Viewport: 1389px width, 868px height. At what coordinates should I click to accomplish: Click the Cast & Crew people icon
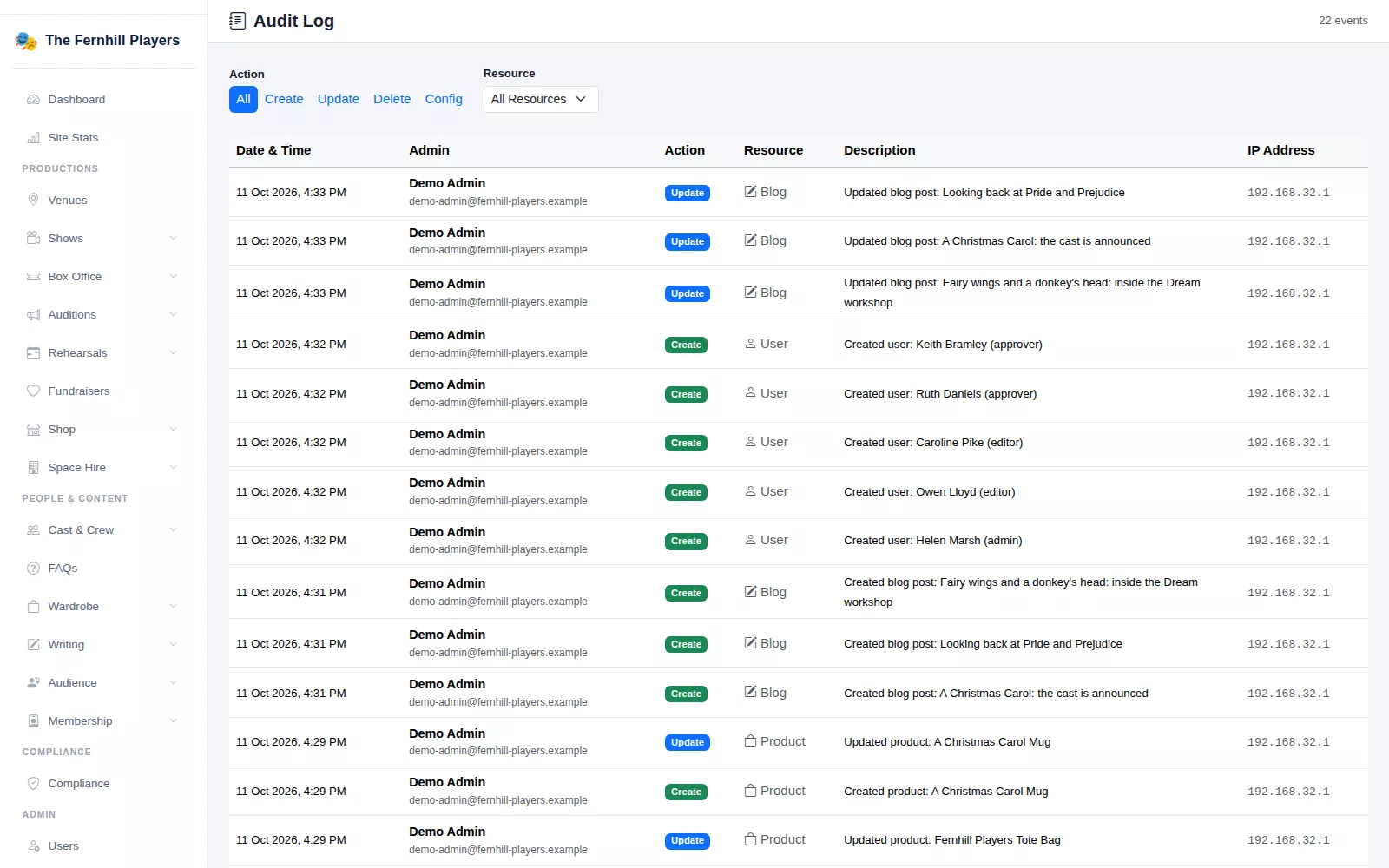(x=33, y=530)
